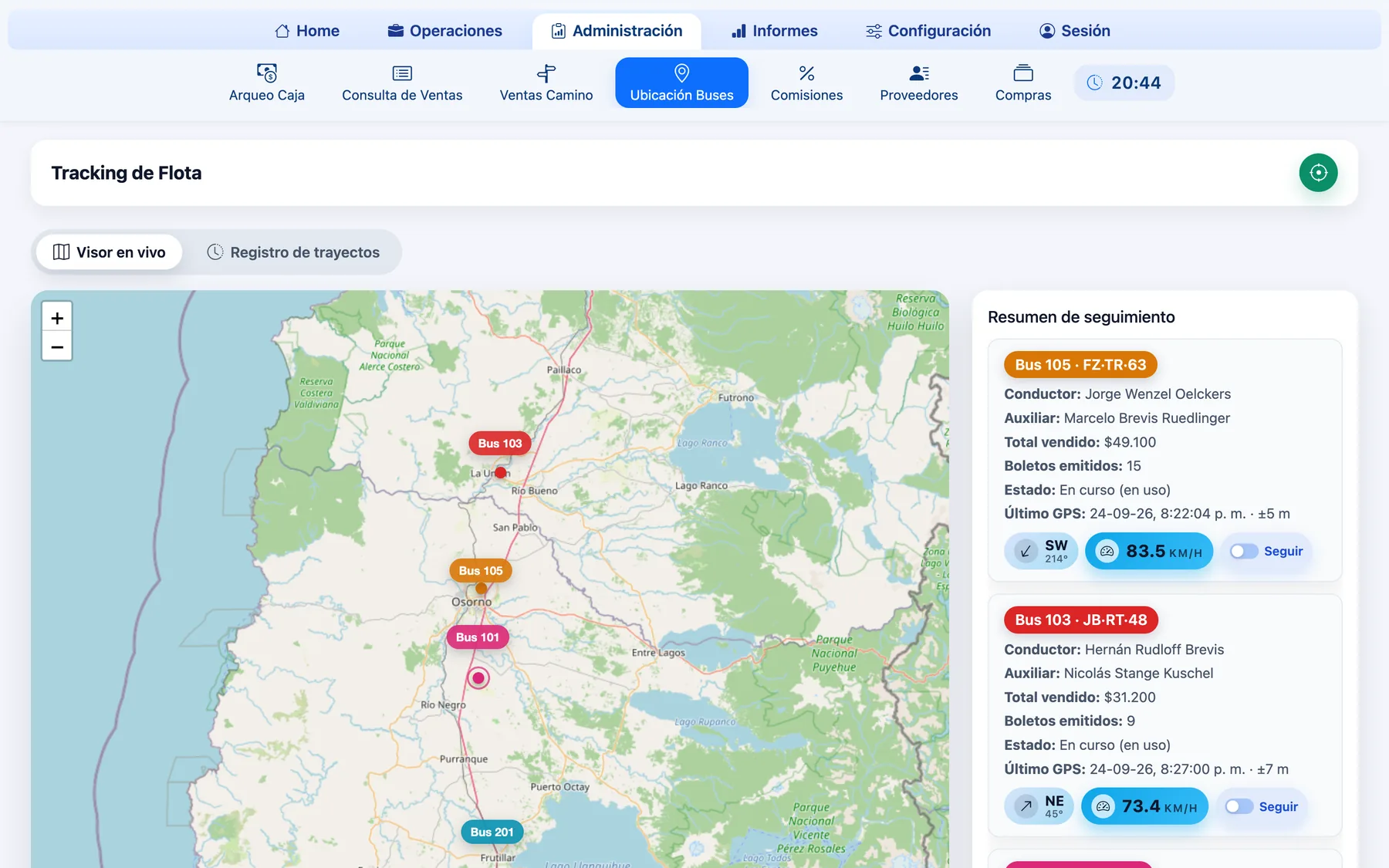The image size is (1389, 868).
Task: Select the Bus 103 · JB·RT·48 card header
Action: point(1081,620)
